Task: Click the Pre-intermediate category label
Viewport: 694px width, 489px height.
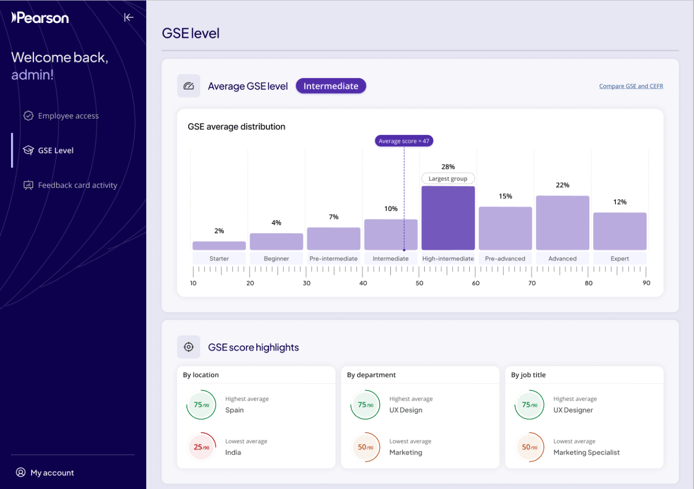Action: point(333,258)
